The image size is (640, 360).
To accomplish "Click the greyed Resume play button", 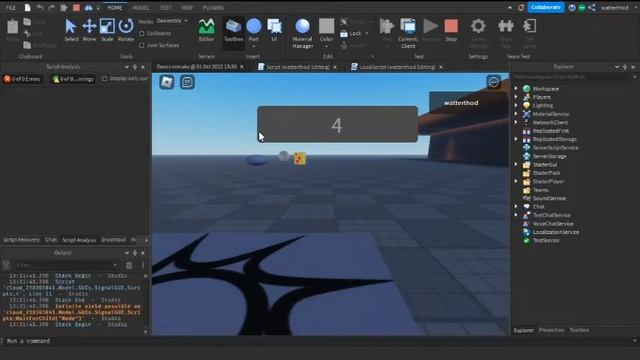I will pyautogui.click(x=430, y=30).
